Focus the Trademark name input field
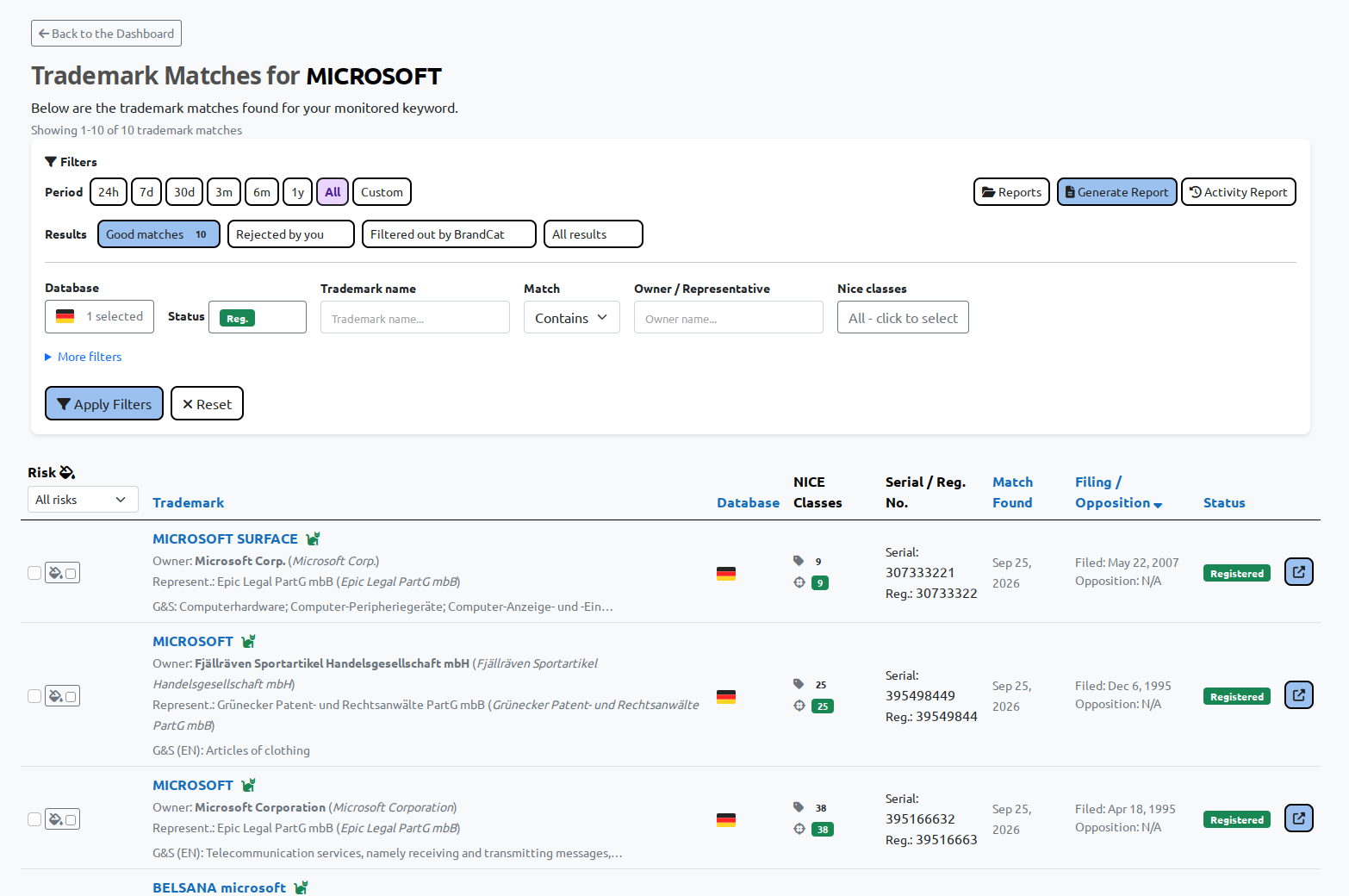The width and height of the screenshot is (1349, 896). tap(415, 317)
